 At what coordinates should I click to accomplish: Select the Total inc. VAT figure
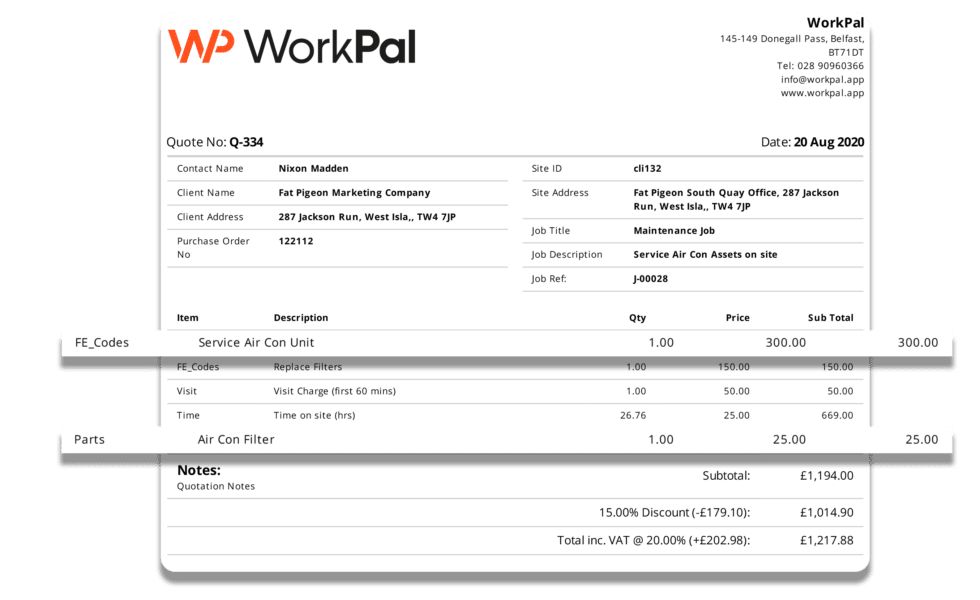[x=824, y=541]
